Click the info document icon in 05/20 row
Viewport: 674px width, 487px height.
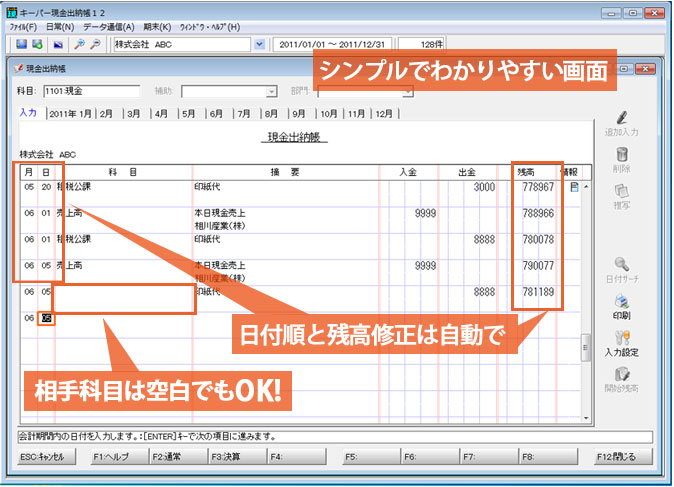[574, 187]
